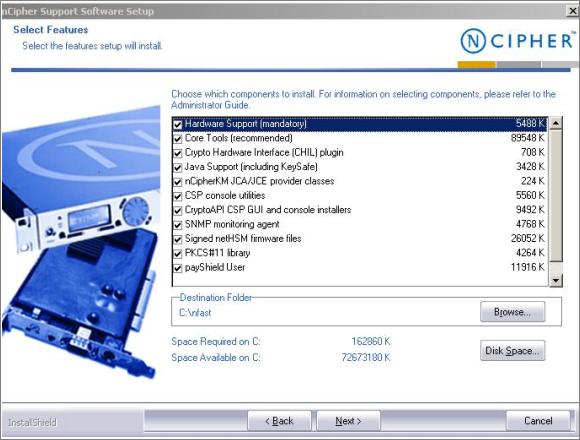Toggle Java Support (including KeySafe) checkbox
Viewport: 580px width, 440px height.
click(x=178, y=167)
